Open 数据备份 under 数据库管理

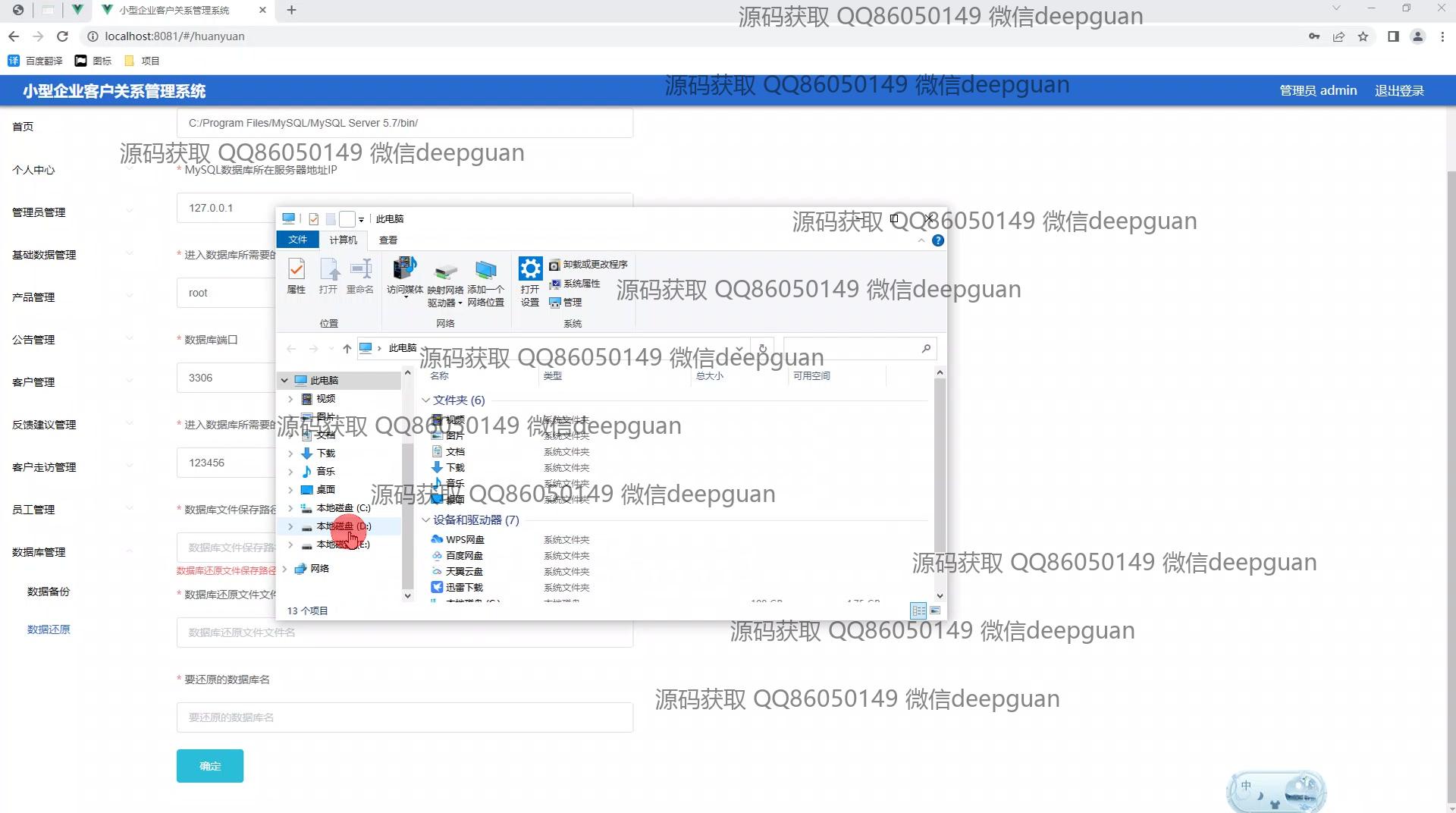[49, 592]
